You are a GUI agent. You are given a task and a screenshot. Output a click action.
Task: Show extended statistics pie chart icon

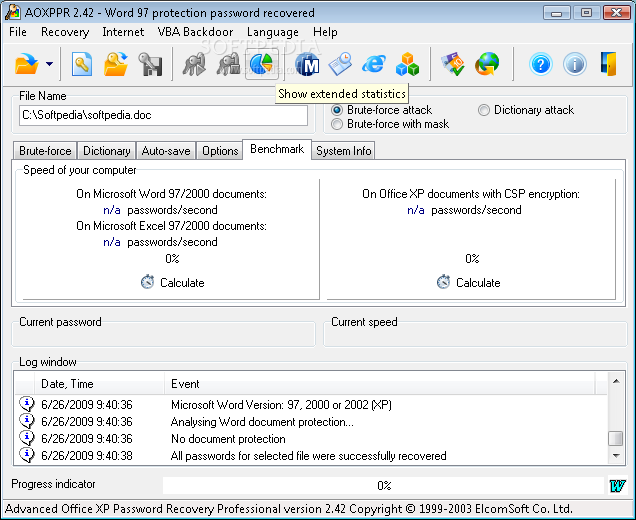point(262,64)
